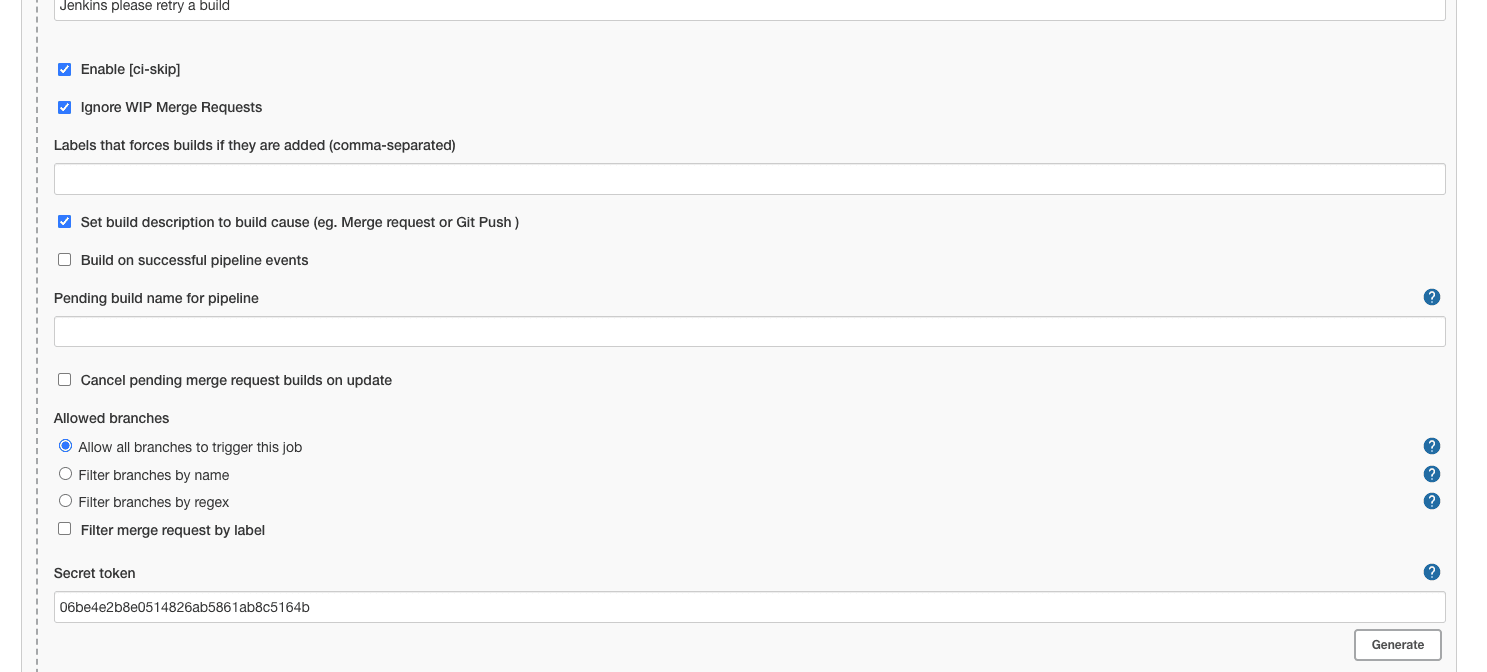Show help for Secret token field
This screenshot has height=672, width=1487.
tap(1431, 572)
